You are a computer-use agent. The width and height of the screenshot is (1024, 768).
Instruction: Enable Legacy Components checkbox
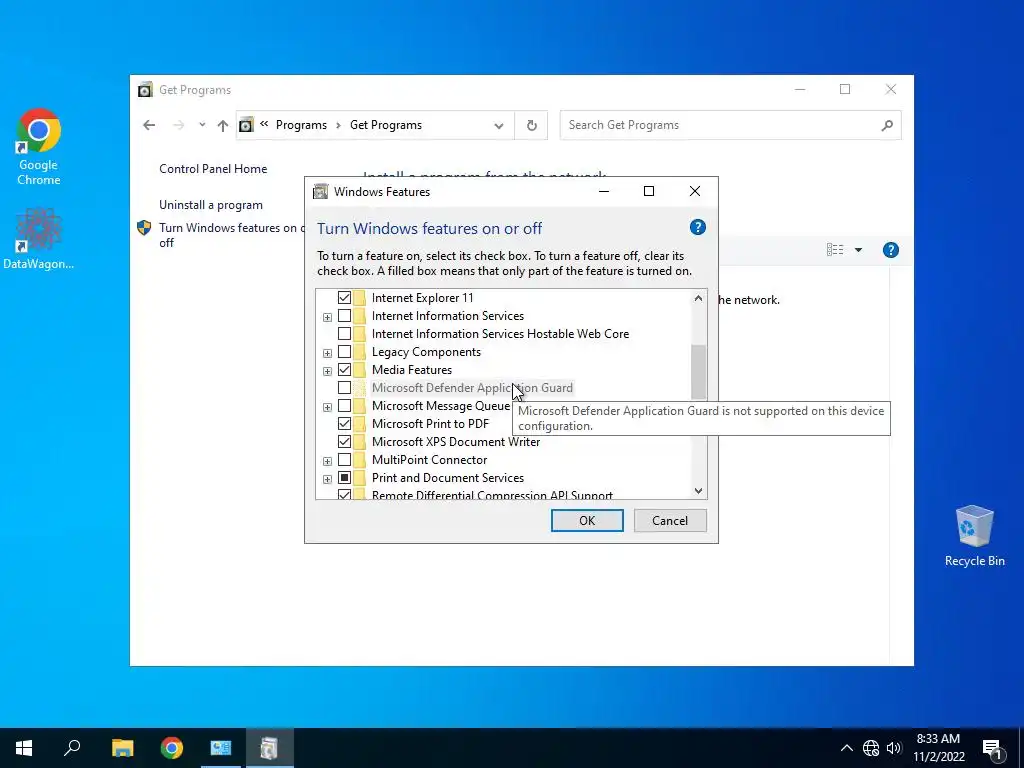(344, 352)
